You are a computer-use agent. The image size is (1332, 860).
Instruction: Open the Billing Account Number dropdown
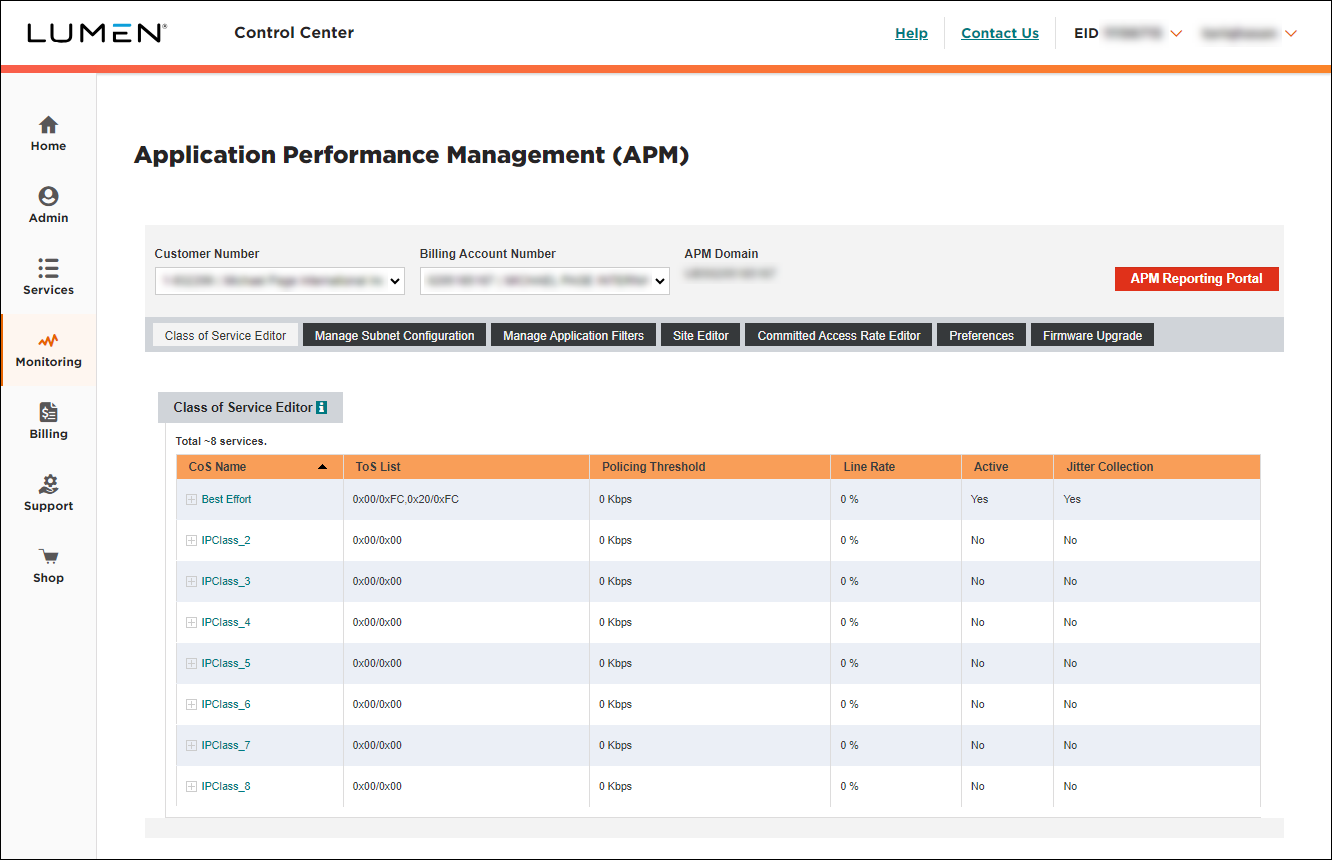[545, 281]
